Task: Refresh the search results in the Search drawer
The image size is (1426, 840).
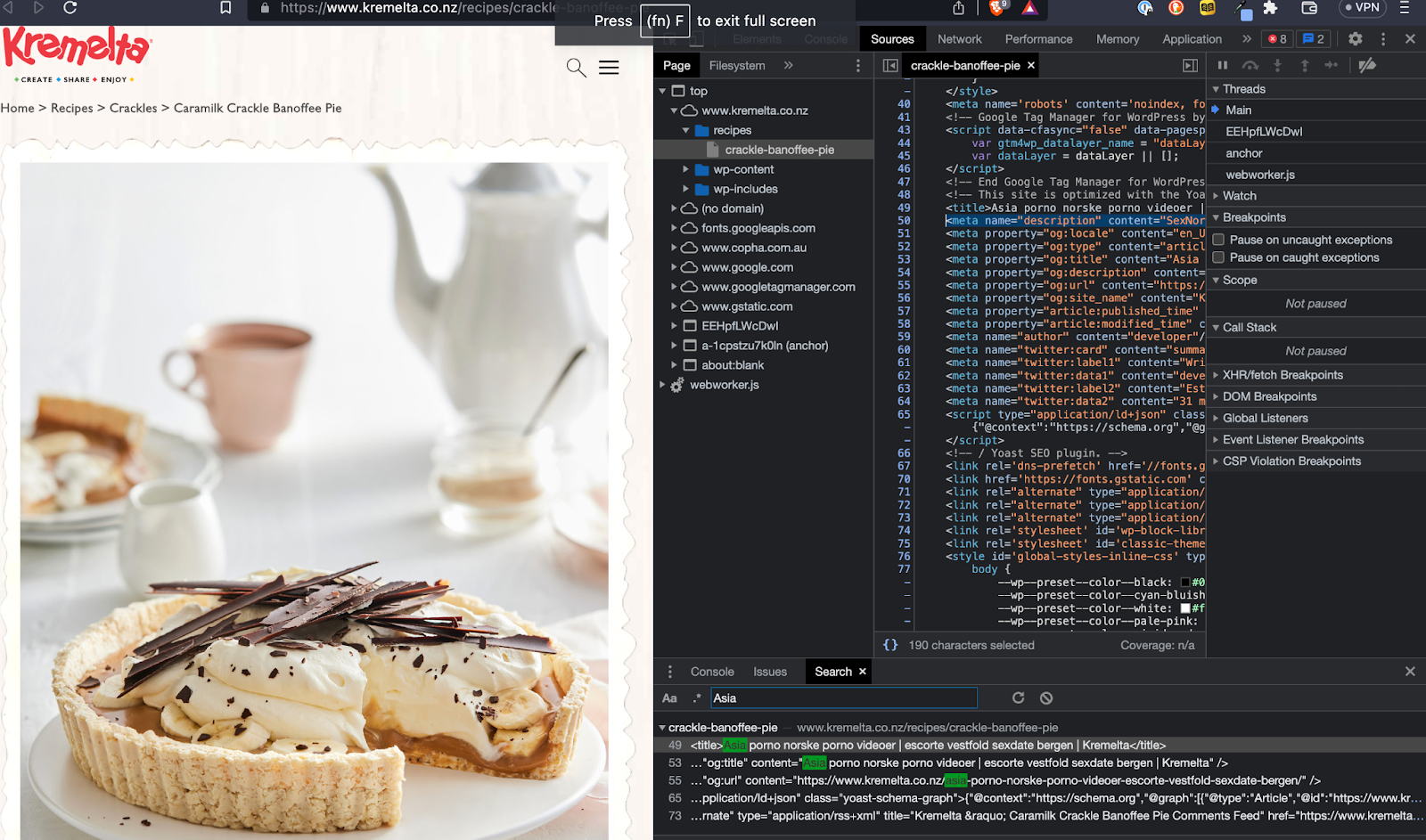Action: (x=1018, y=697)
